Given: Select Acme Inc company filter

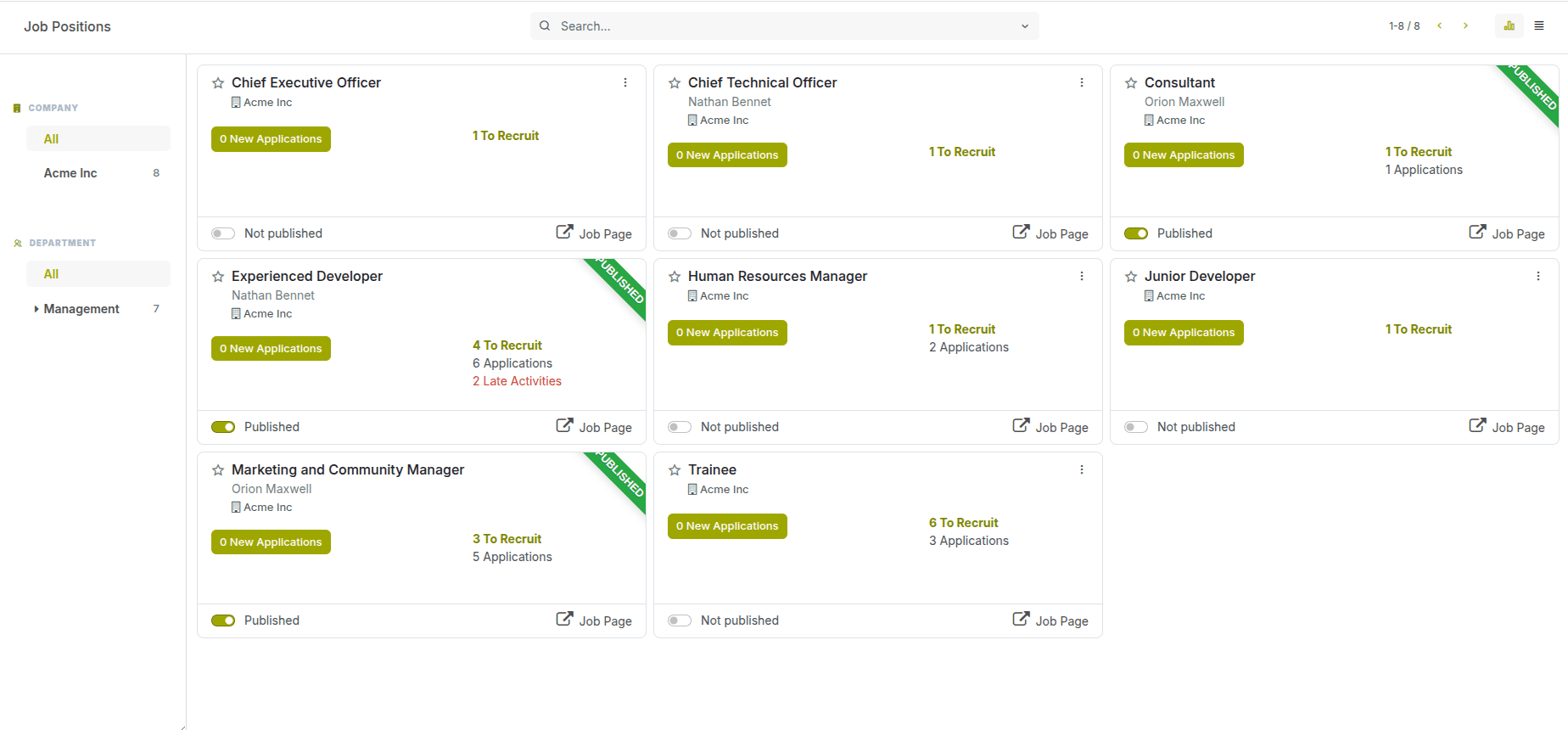Looking at the screenshot, I should 71,173.
